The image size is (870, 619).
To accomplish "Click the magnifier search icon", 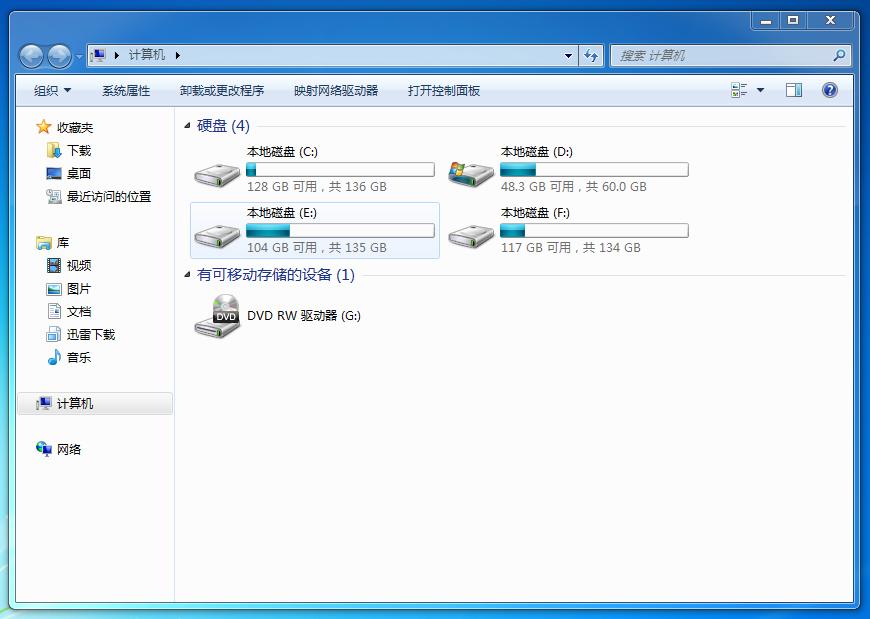I will click(839, 55).
